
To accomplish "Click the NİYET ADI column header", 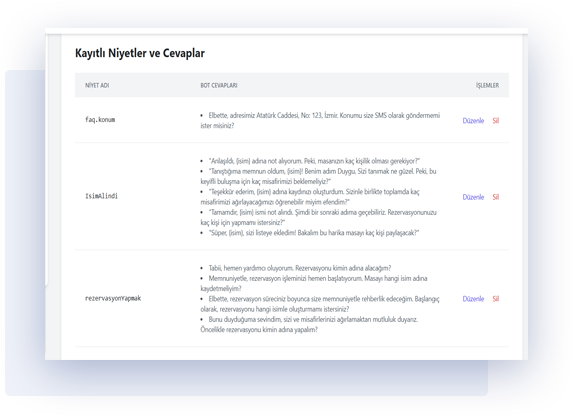I will tap(97, 85).
